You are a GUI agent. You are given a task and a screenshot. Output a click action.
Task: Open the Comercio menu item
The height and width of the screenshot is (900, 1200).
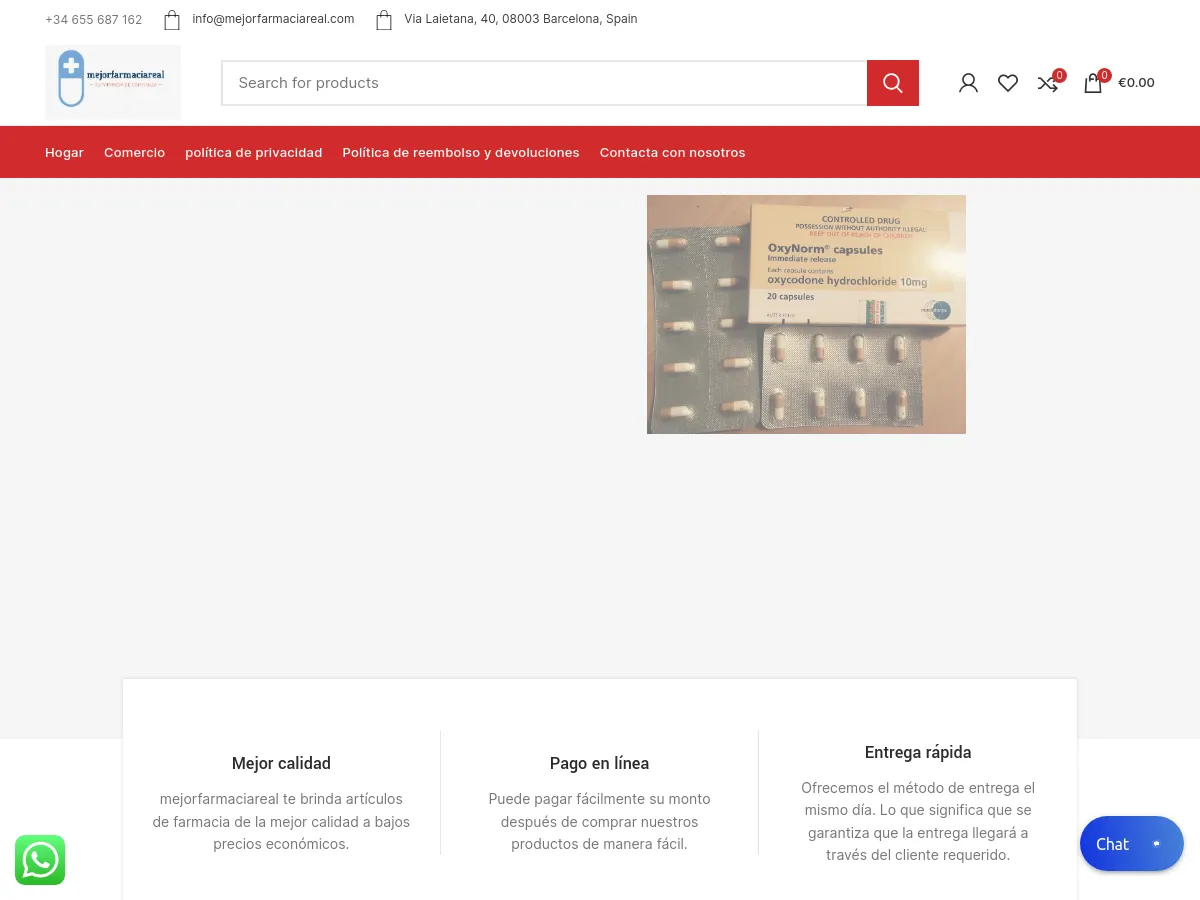(134, 152)
